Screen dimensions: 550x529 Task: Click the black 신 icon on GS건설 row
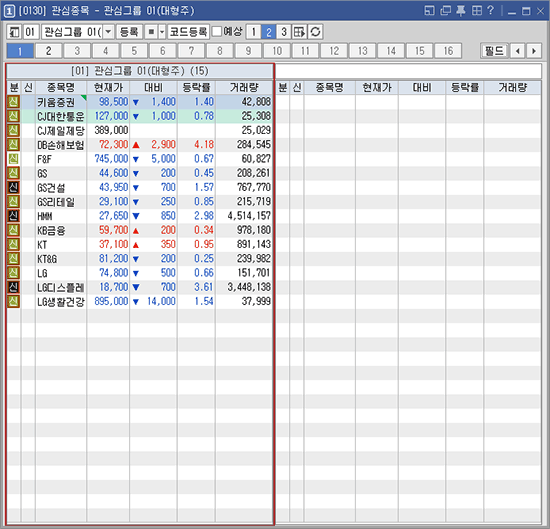tap(13, 187)
